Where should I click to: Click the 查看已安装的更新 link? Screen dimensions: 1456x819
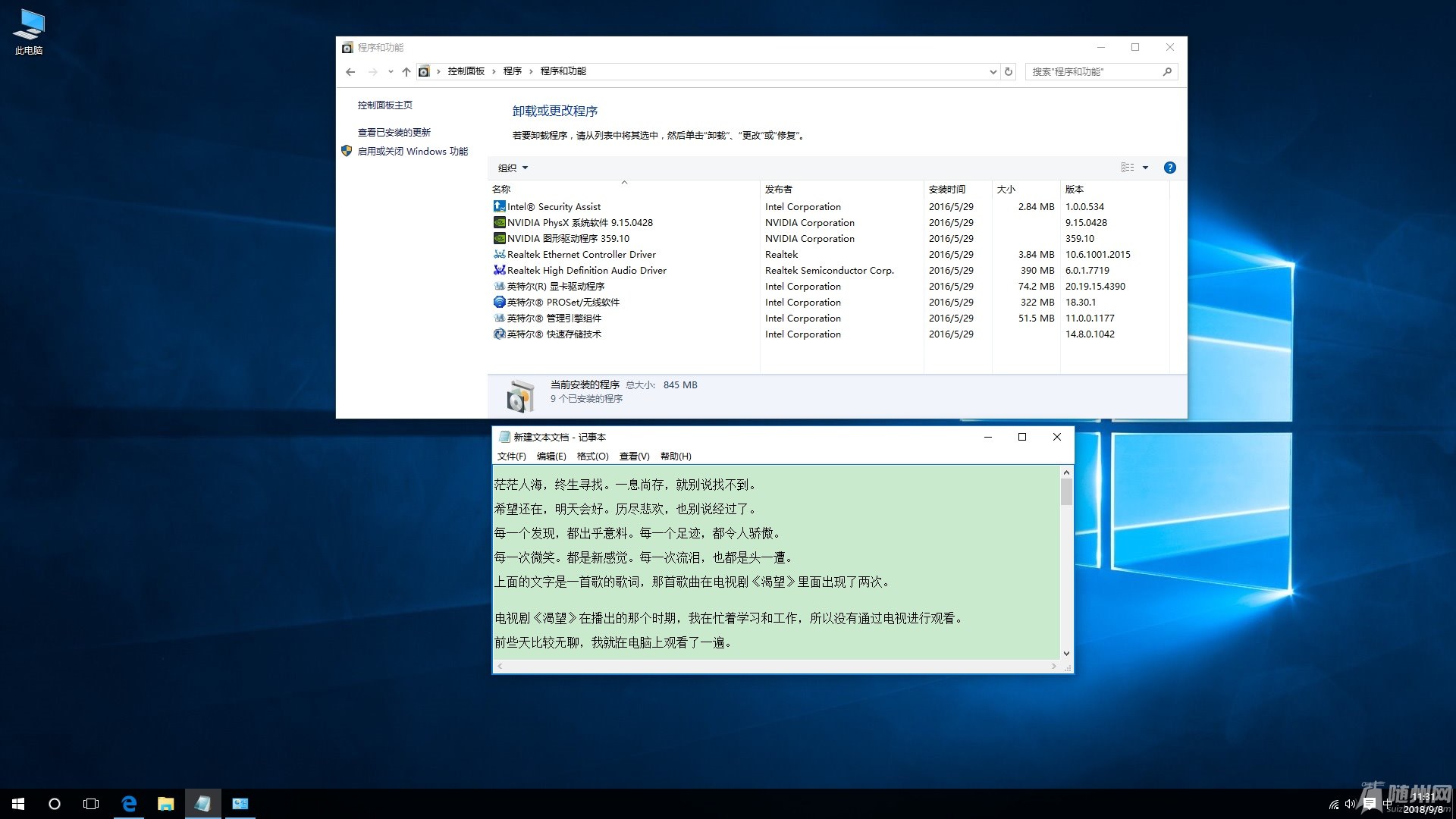[x=394, y=133]
